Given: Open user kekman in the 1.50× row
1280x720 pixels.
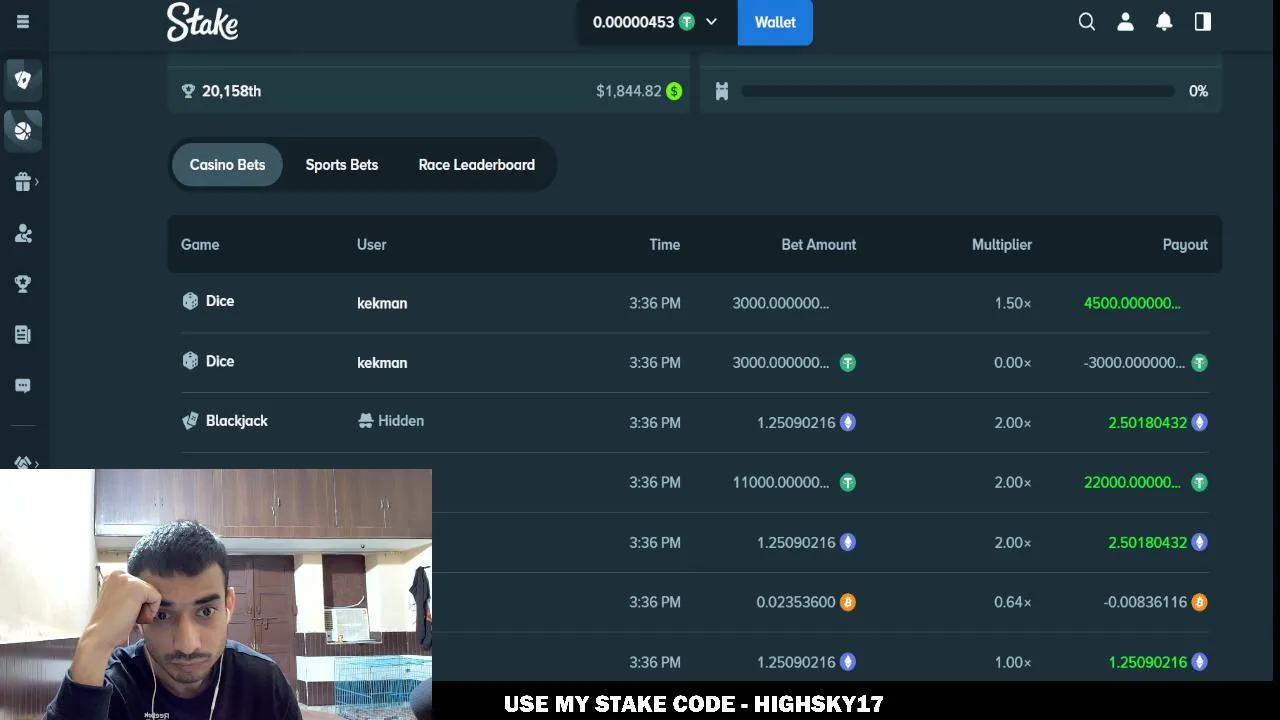Looking at the screenshot, I should click(x=382, y=303).
